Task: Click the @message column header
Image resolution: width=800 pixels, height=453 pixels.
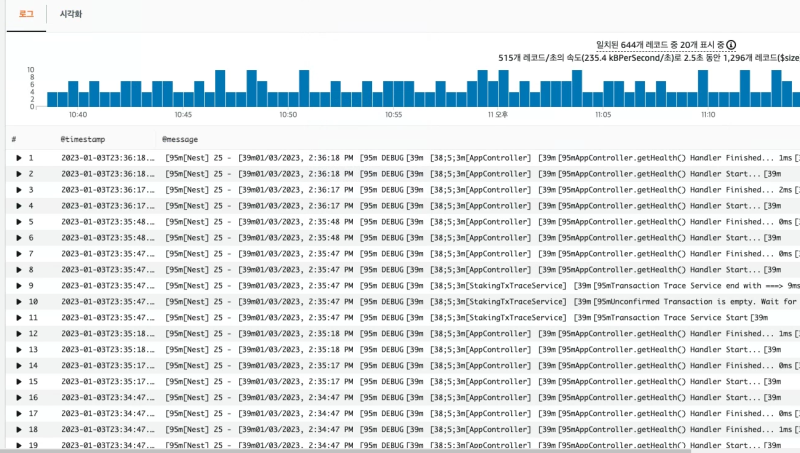Action: pyautogui.click(x=180, y=139)
